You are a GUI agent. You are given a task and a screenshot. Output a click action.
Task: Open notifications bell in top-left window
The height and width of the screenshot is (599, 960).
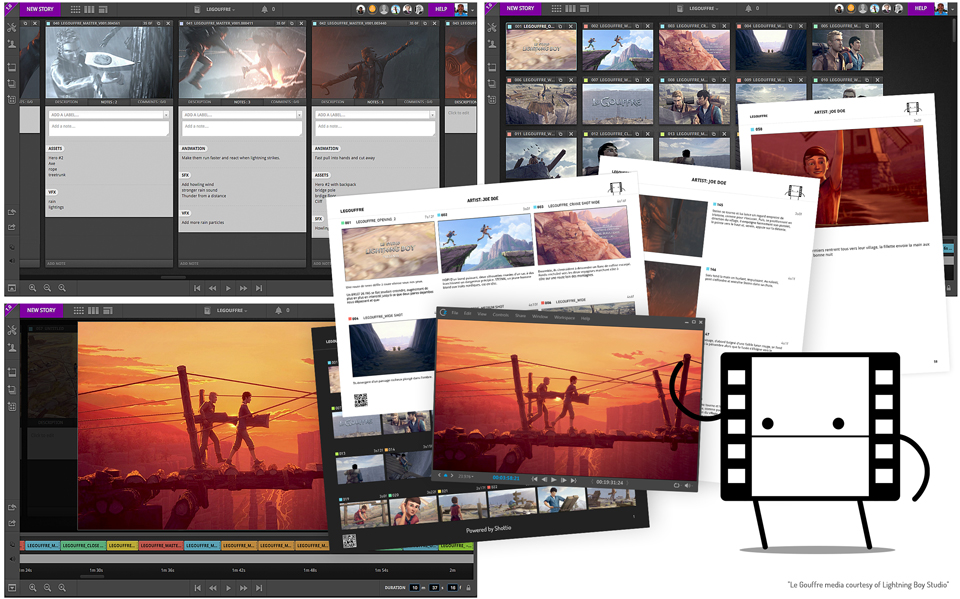[265, 9]
